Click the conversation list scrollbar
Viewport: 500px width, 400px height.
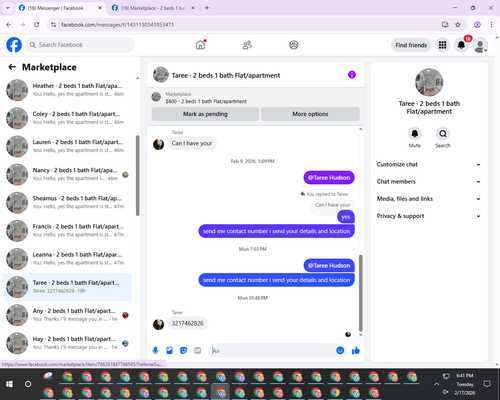click(137, 176)
